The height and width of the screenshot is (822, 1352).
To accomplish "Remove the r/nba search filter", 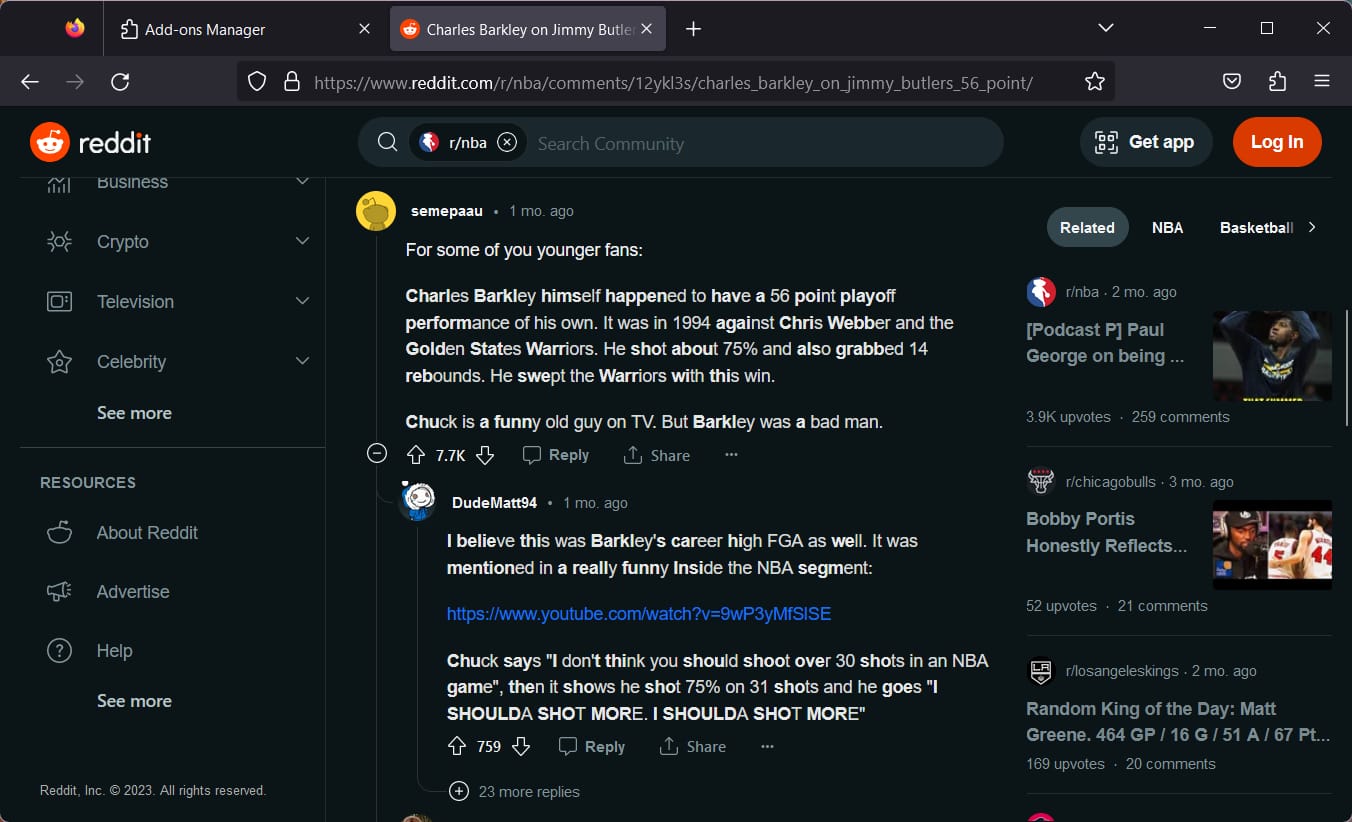I will click(x=507, y=143).
